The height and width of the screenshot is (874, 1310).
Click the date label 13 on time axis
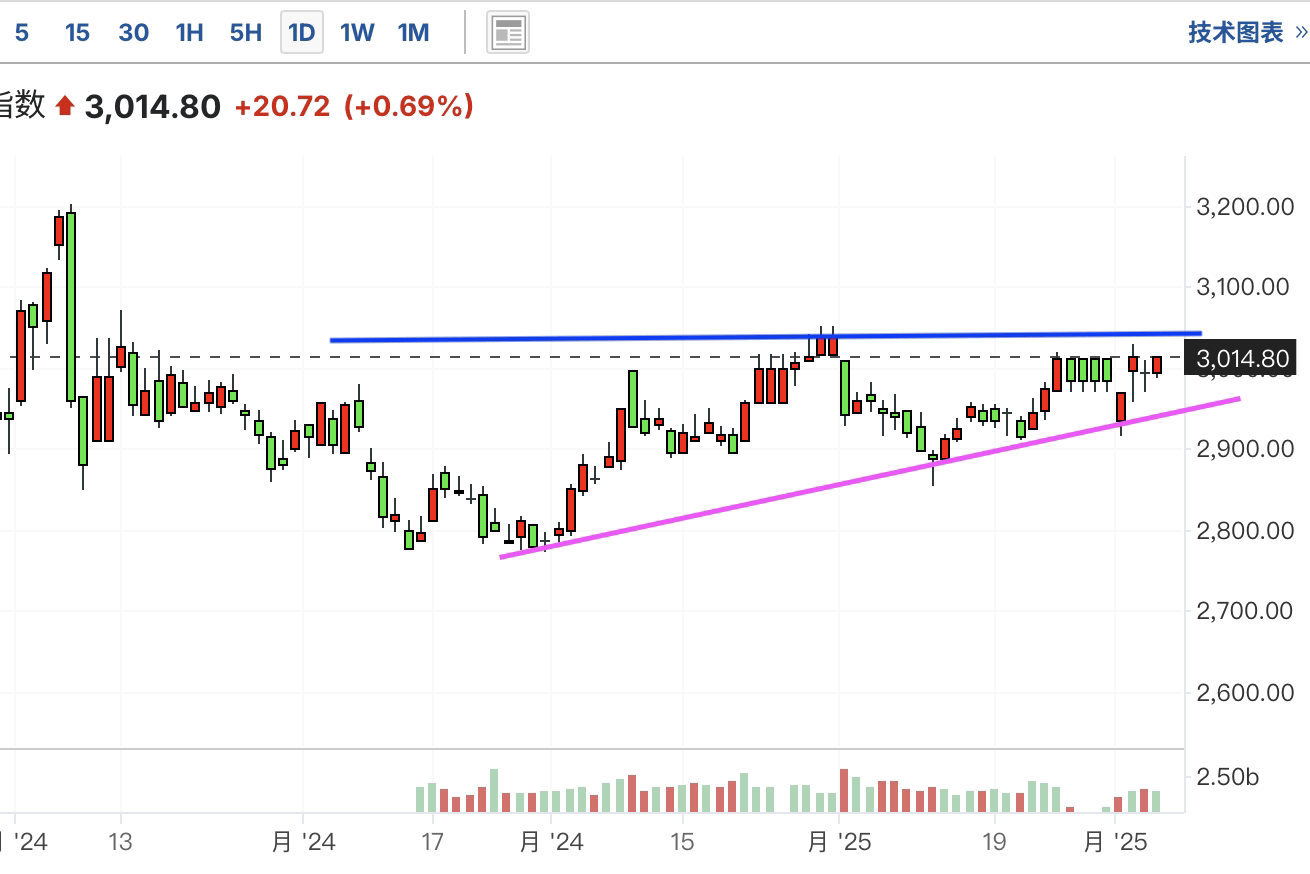click(120, 842)
